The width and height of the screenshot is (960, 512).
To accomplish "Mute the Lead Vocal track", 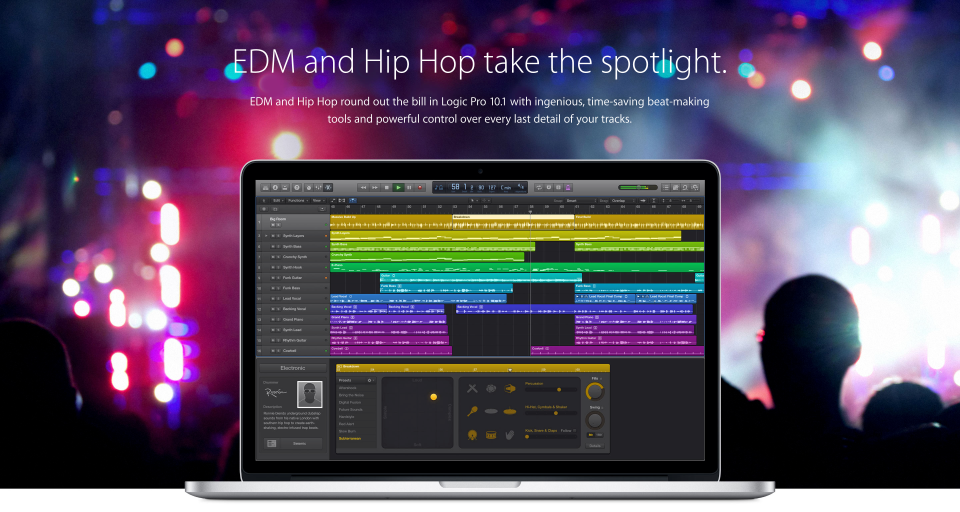I will click(273, 298).
